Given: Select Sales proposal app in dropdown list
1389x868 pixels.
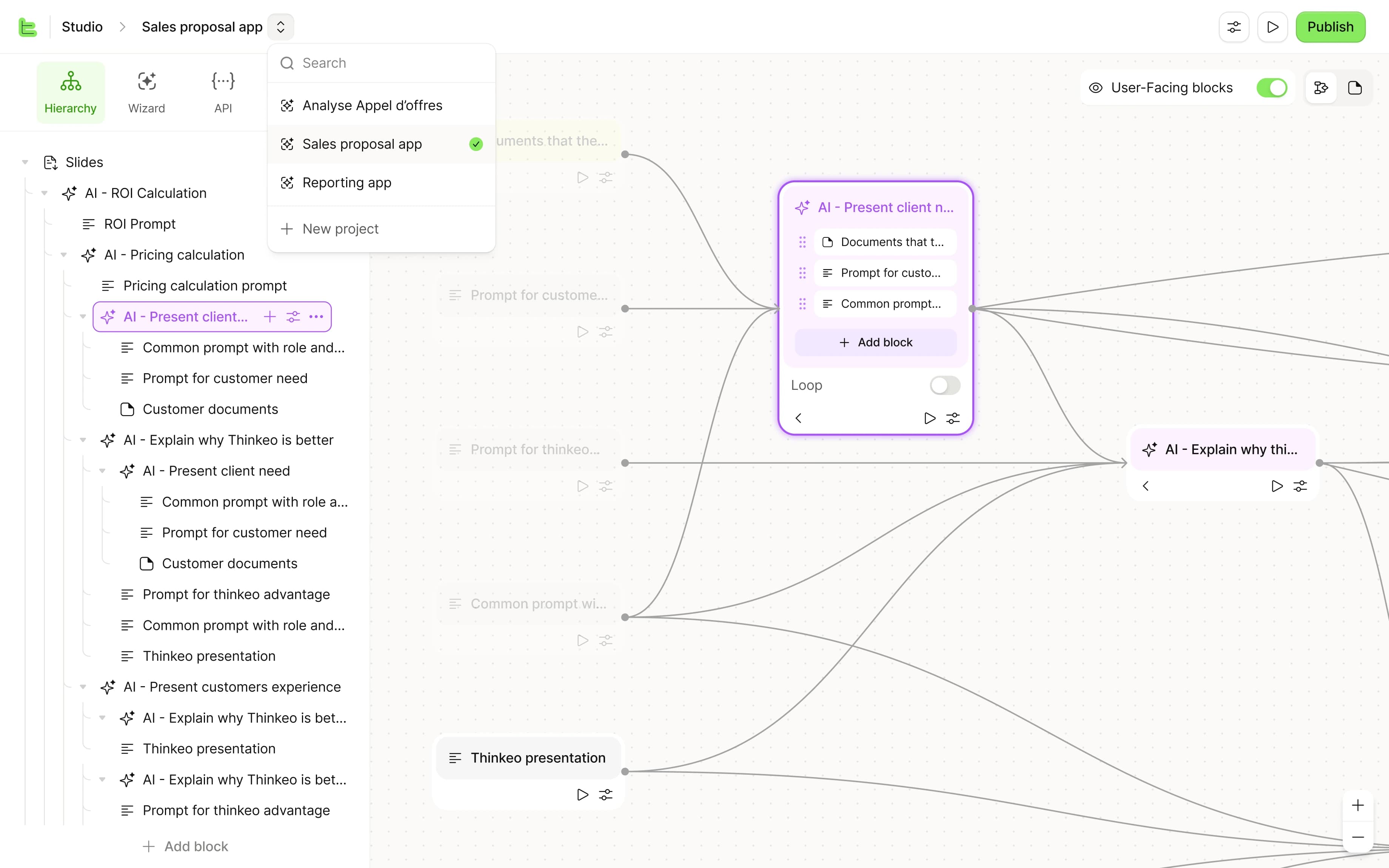Looking at the screenshot, I should pyautogui.click(x=382, y=144).
